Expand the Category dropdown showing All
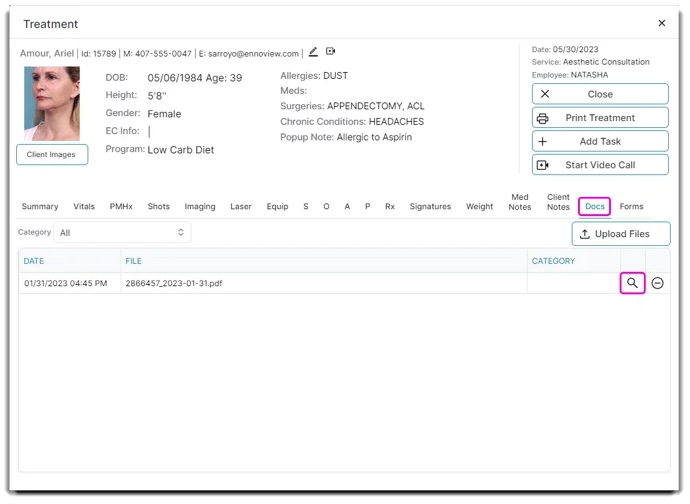690x504 pixels. 122,233
